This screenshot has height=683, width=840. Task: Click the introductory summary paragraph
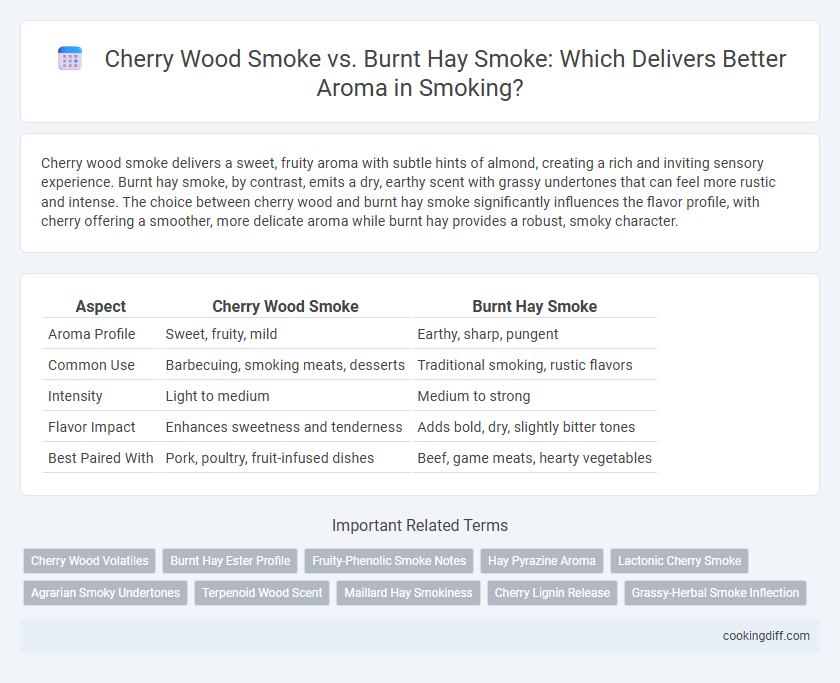pyautogui.click(x=408, y=192)
